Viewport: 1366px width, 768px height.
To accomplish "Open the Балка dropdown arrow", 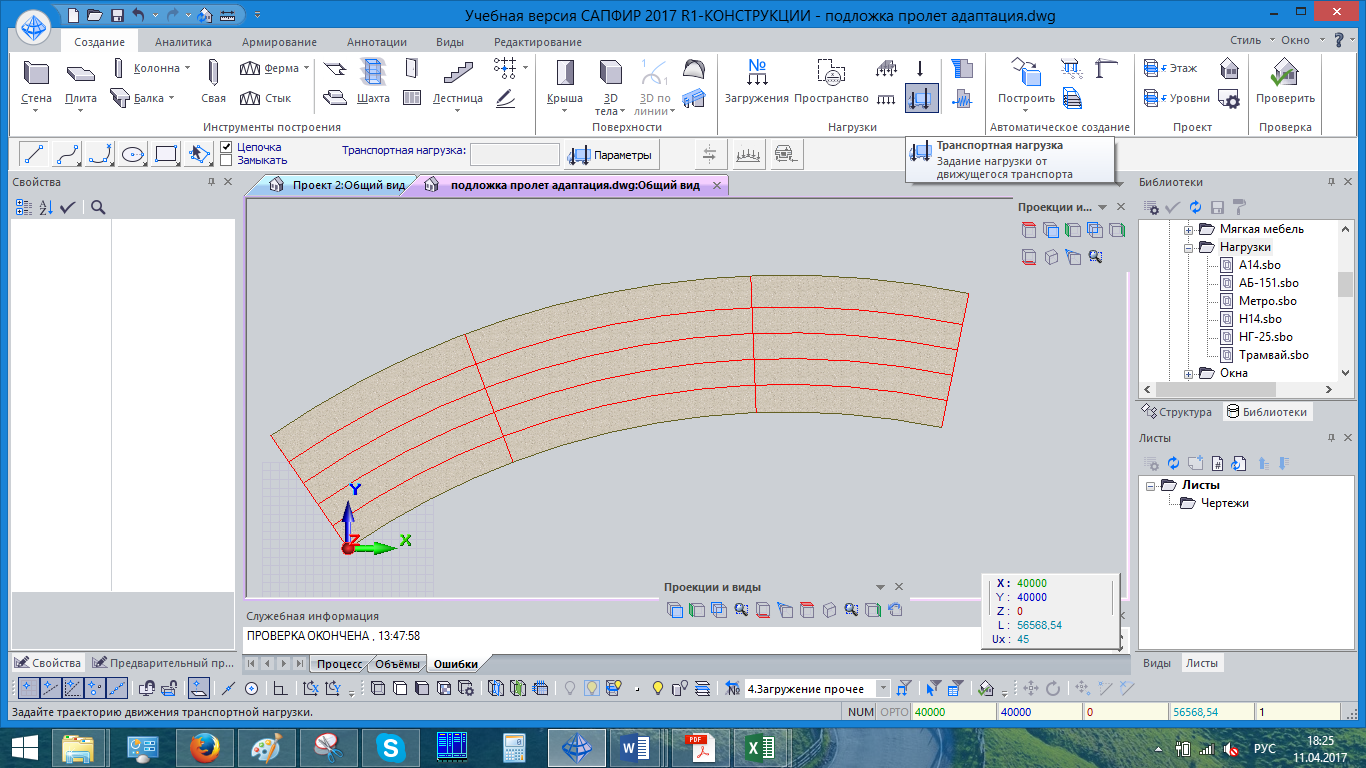I will pos(171,98).
